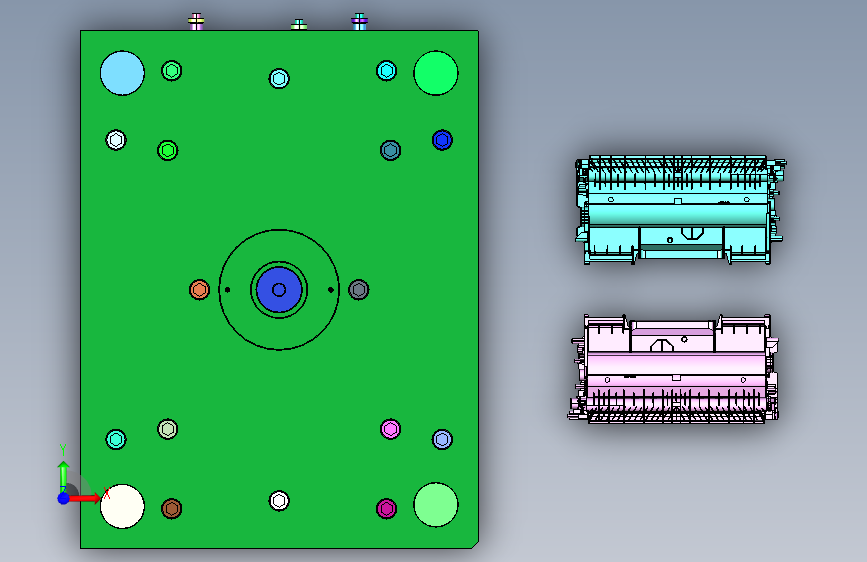Select the cyan molded part model
This screenshot has width=867, height=562.
(x=680, y=209)
